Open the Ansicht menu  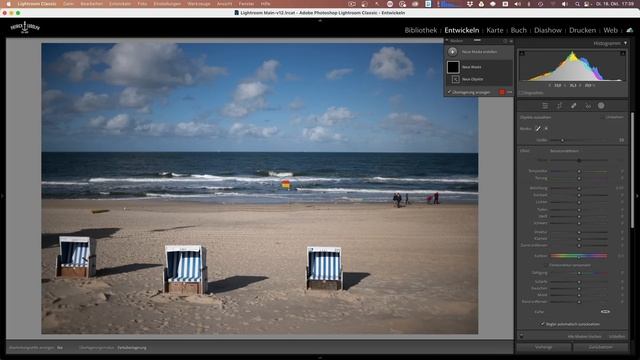pyautogui.click(x=224, y=4)
